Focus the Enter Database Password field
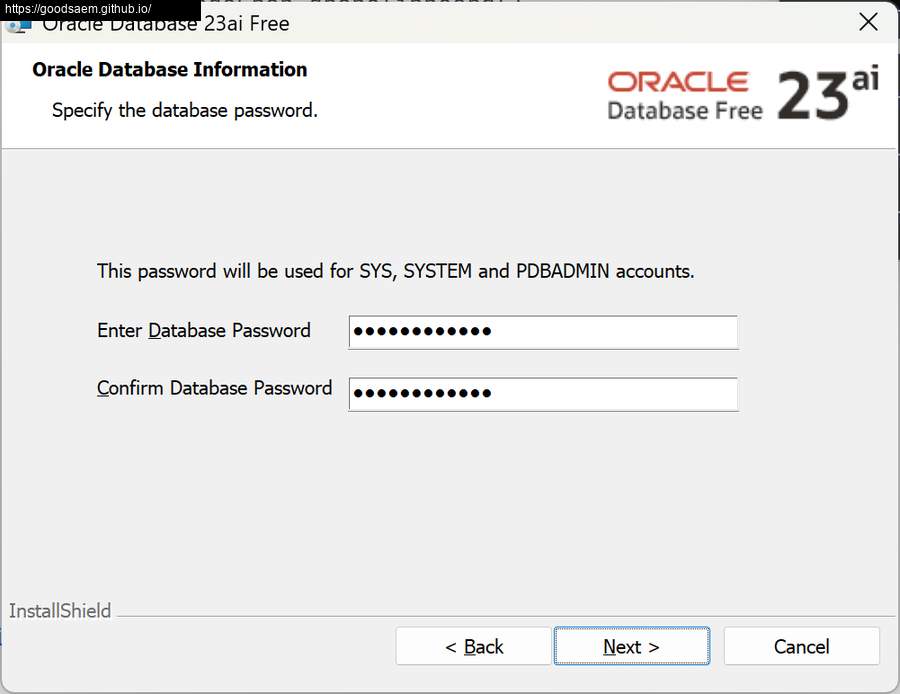The width and height of the screenshot is (900, 694). pyautogui.click(x=543, y=332)
